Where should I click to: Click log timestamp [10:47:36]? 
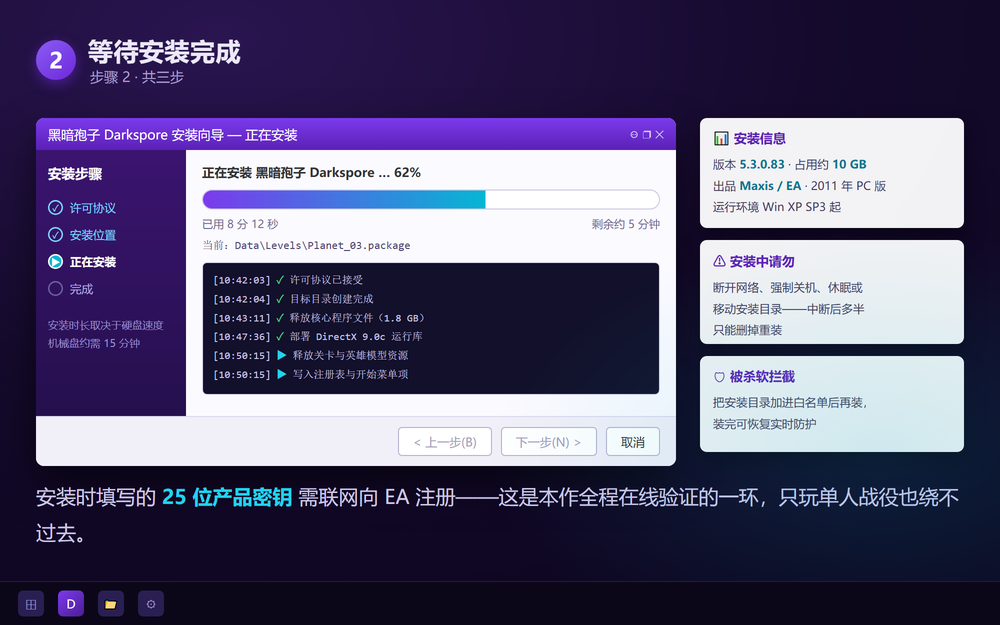(x=242, y=337)
